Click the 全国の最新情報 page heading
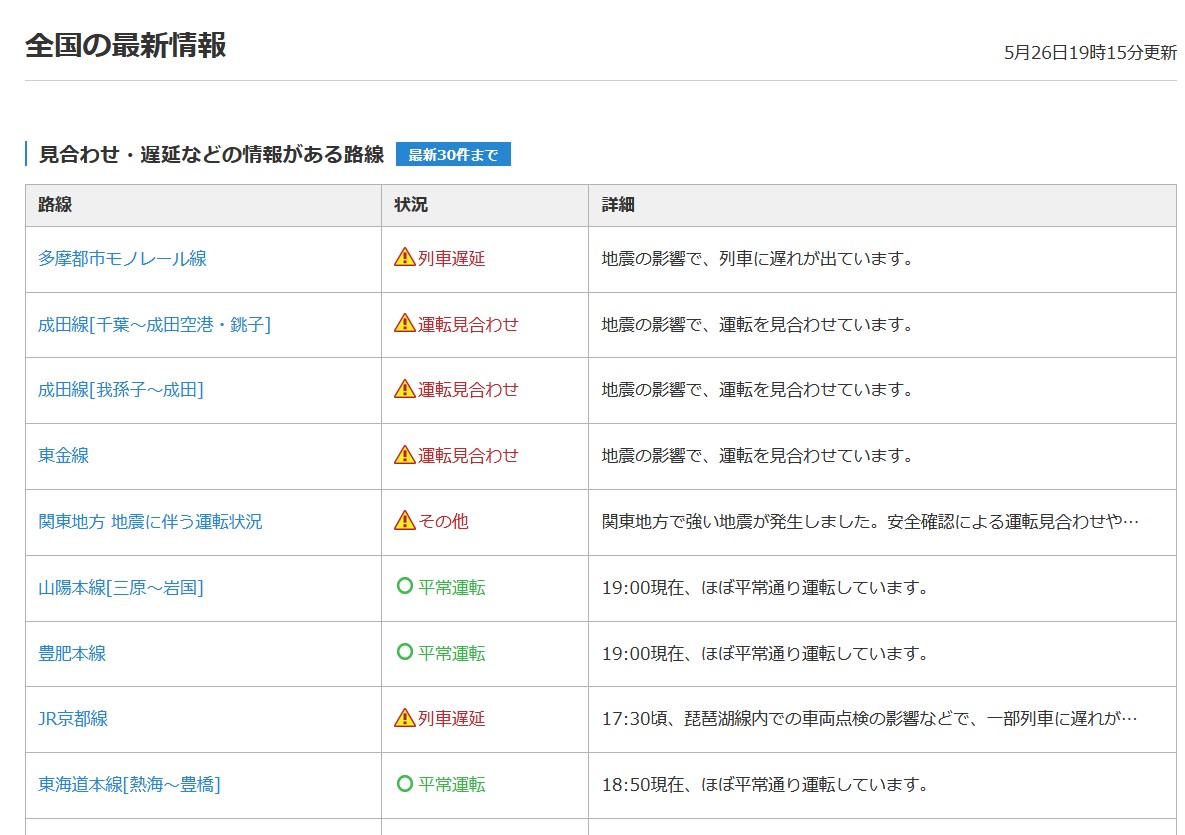 [125, 45]
